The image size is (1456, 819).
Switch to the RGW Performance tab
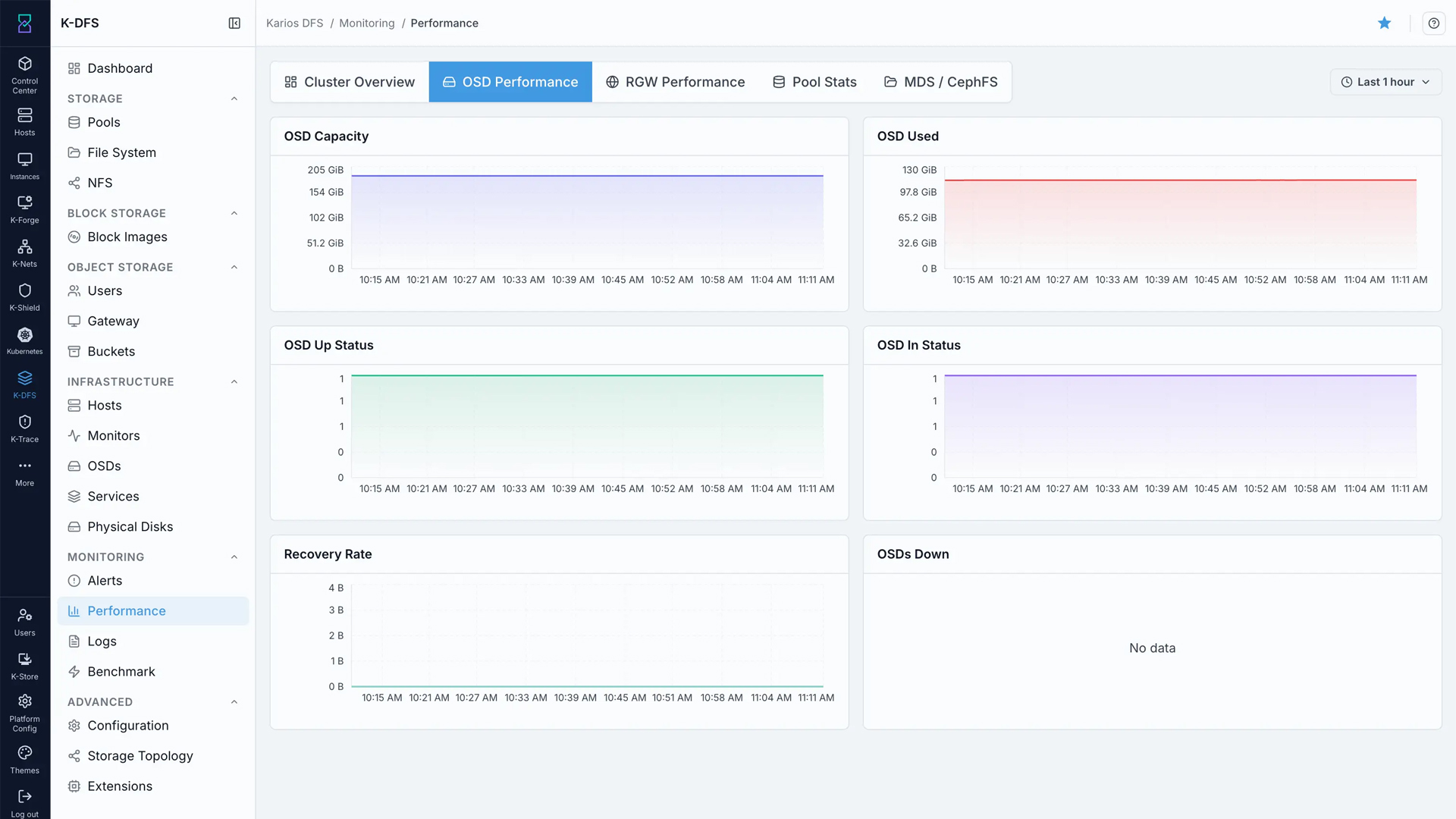(x=675, y=82)
